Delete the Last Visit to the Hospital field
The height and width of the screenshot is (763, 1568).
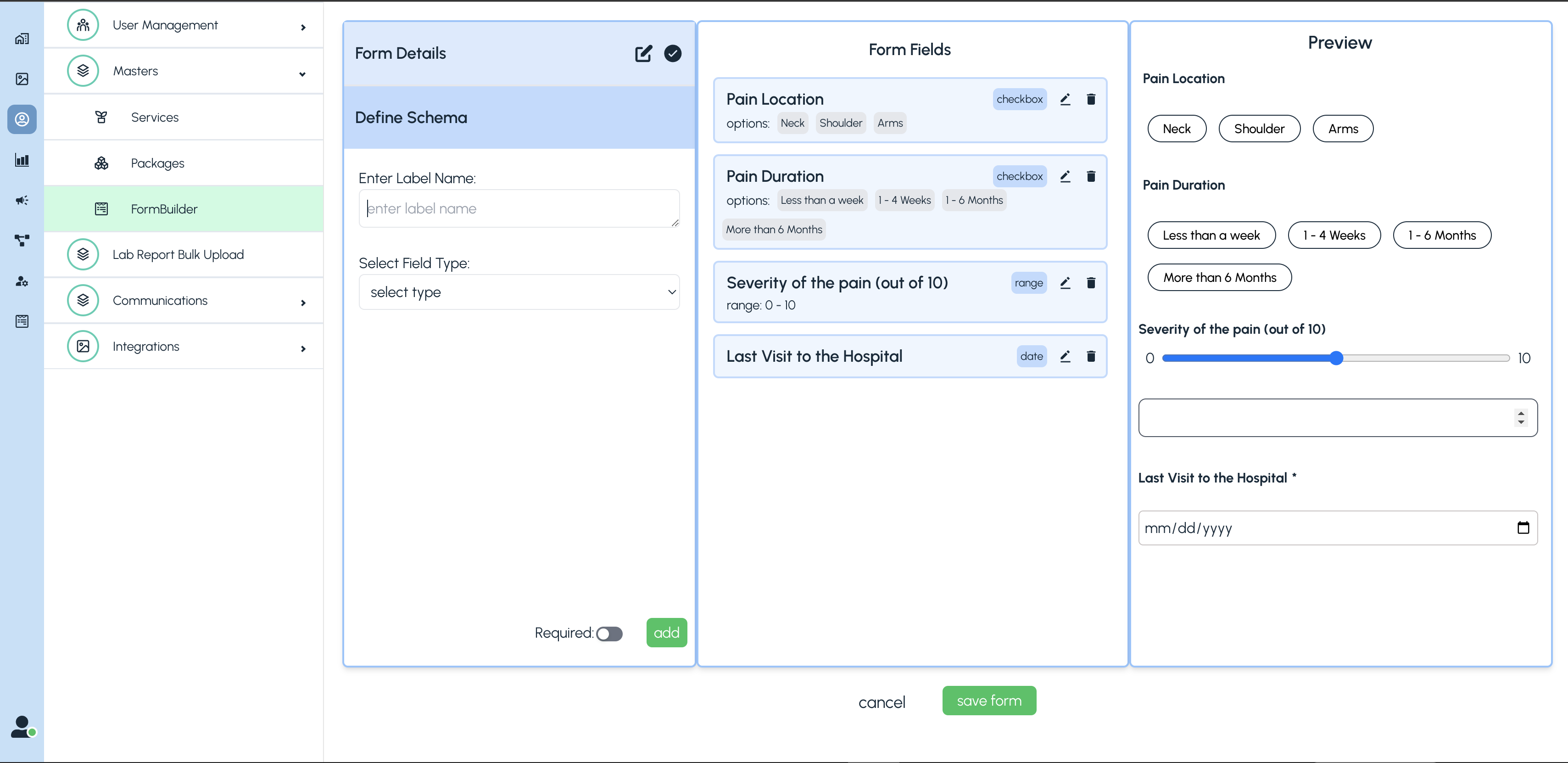click(1091, 357)
